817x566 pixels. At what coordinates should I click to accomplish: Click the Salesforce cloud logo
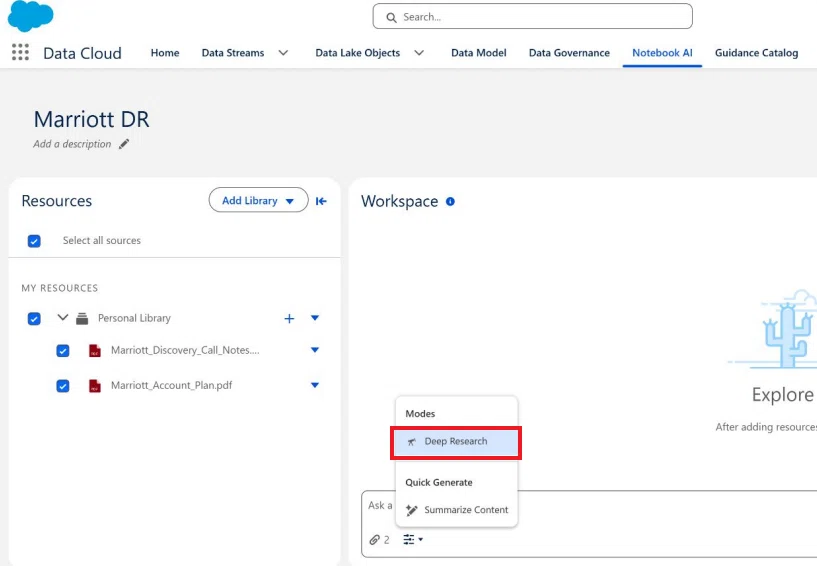(30, 16)
